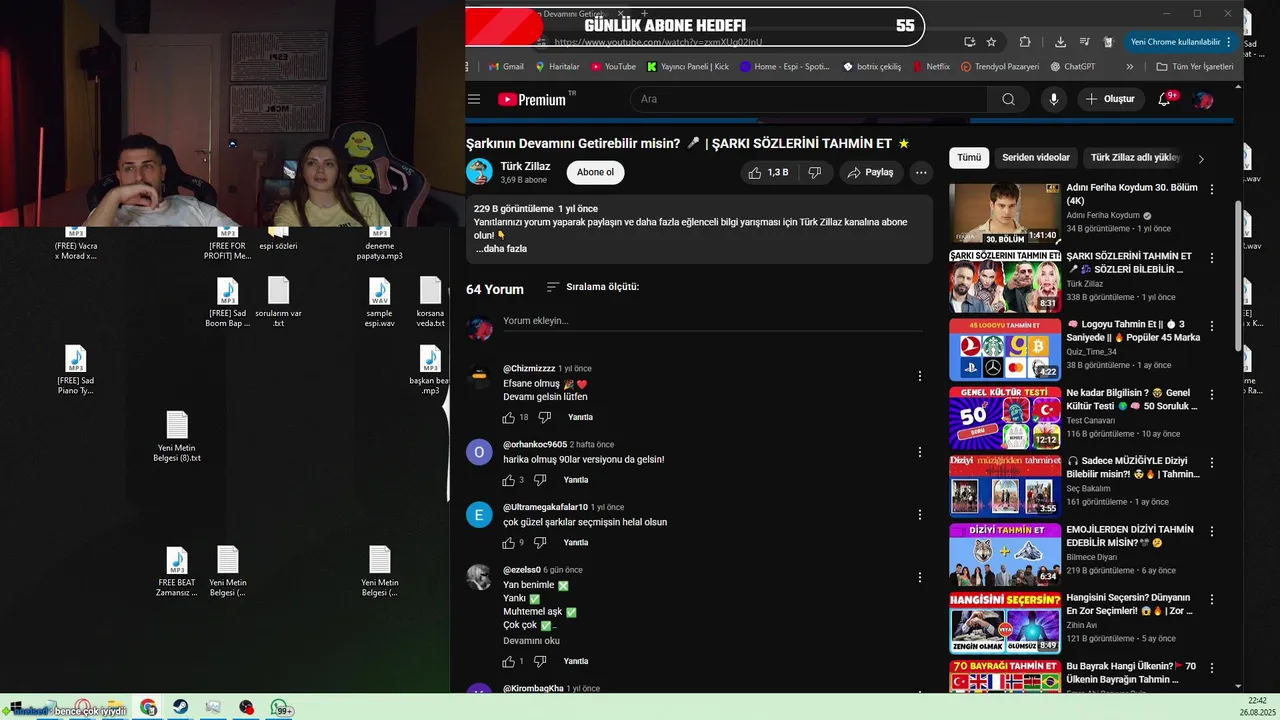Start voice search with the microphone icon

pyautogui.click(x=1053, y=99)
